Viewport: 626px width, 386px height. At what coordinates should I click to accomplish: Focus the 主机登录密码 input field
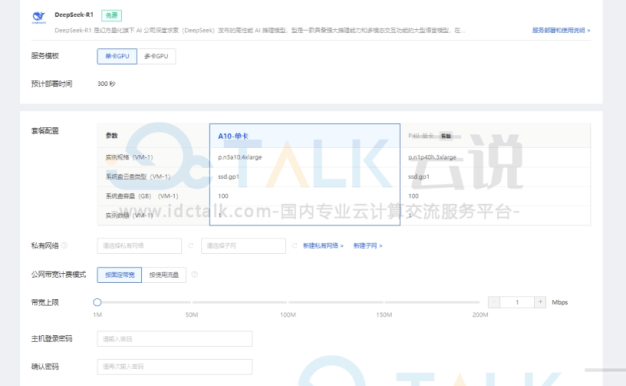tap(174, 338)
